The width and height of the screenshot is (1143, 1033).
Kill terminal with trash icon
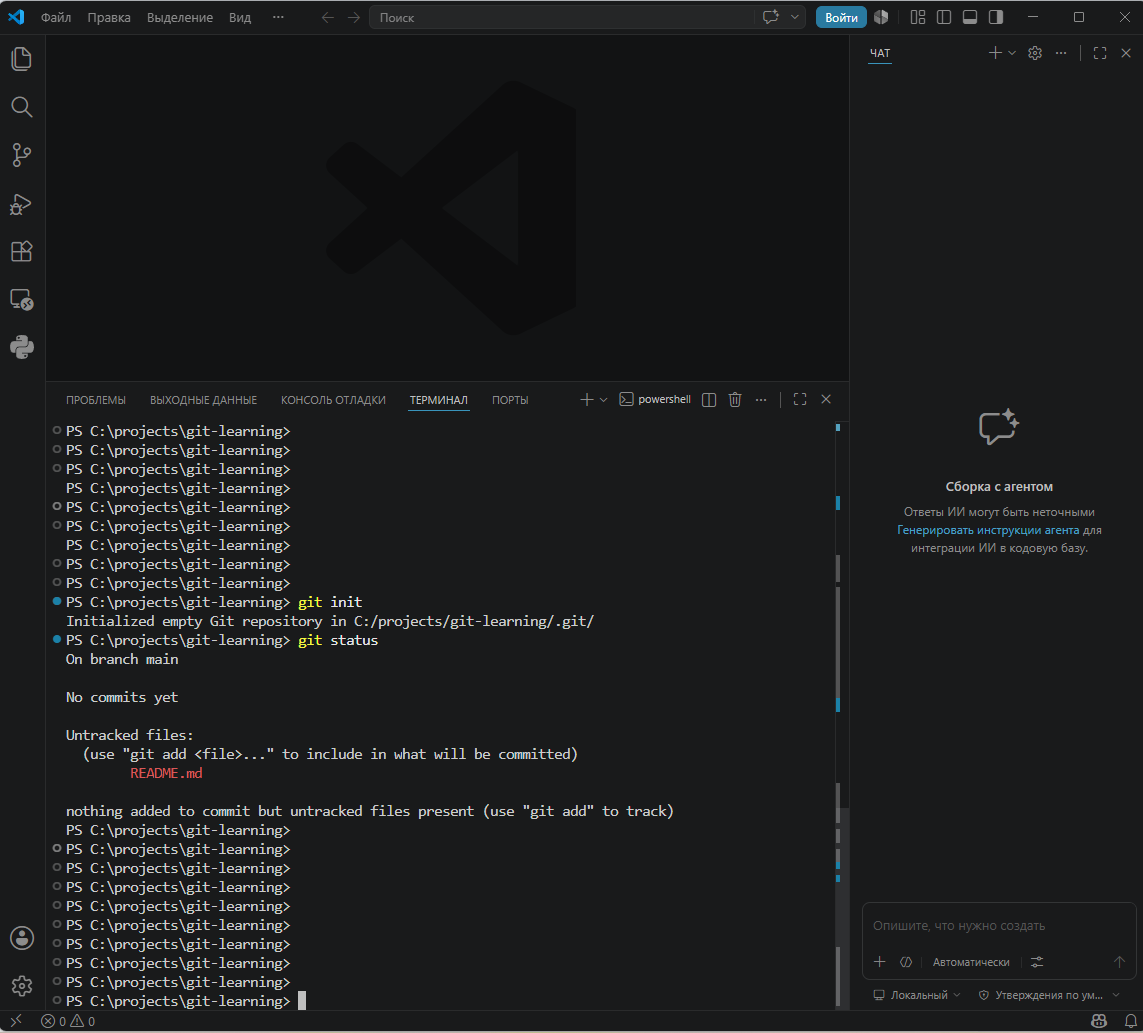735,399
